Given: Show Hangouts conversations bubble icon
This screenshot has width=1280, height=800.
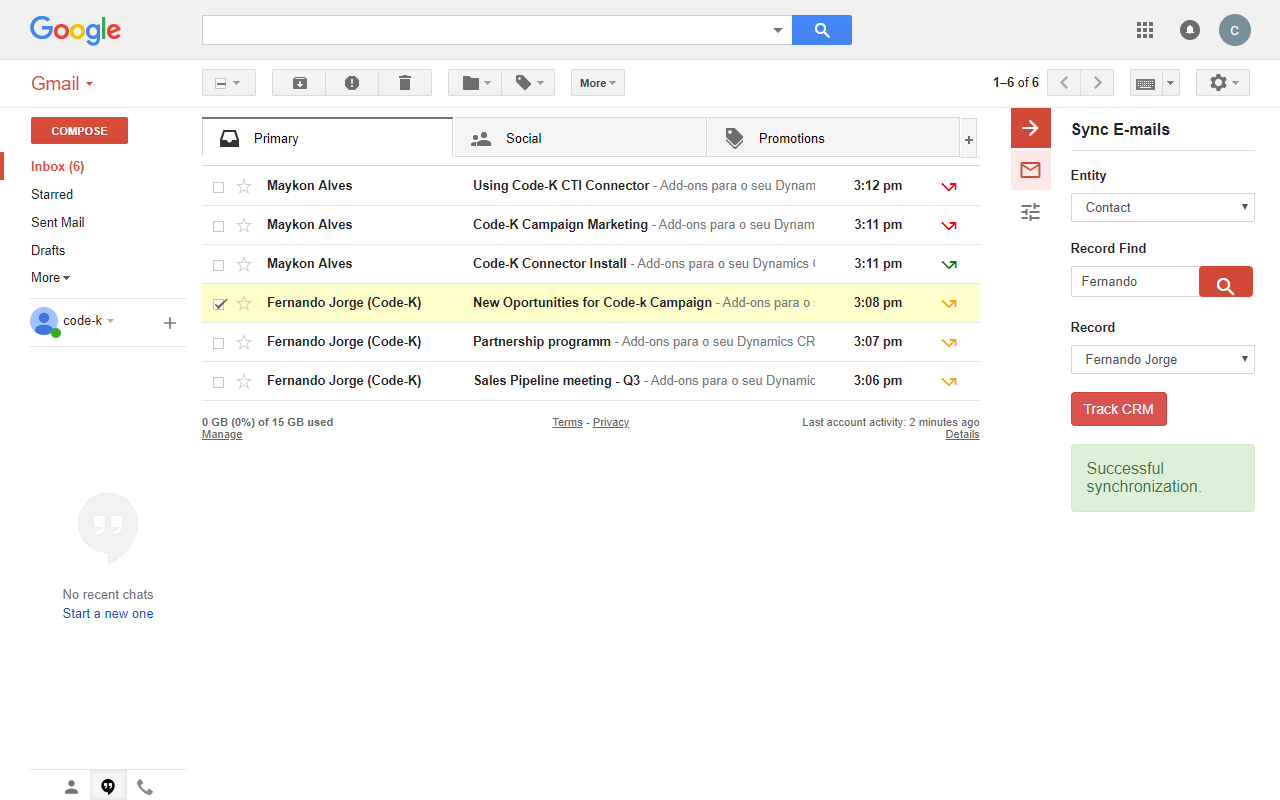Looking at the screenshot, I should (x=108, y=787).
